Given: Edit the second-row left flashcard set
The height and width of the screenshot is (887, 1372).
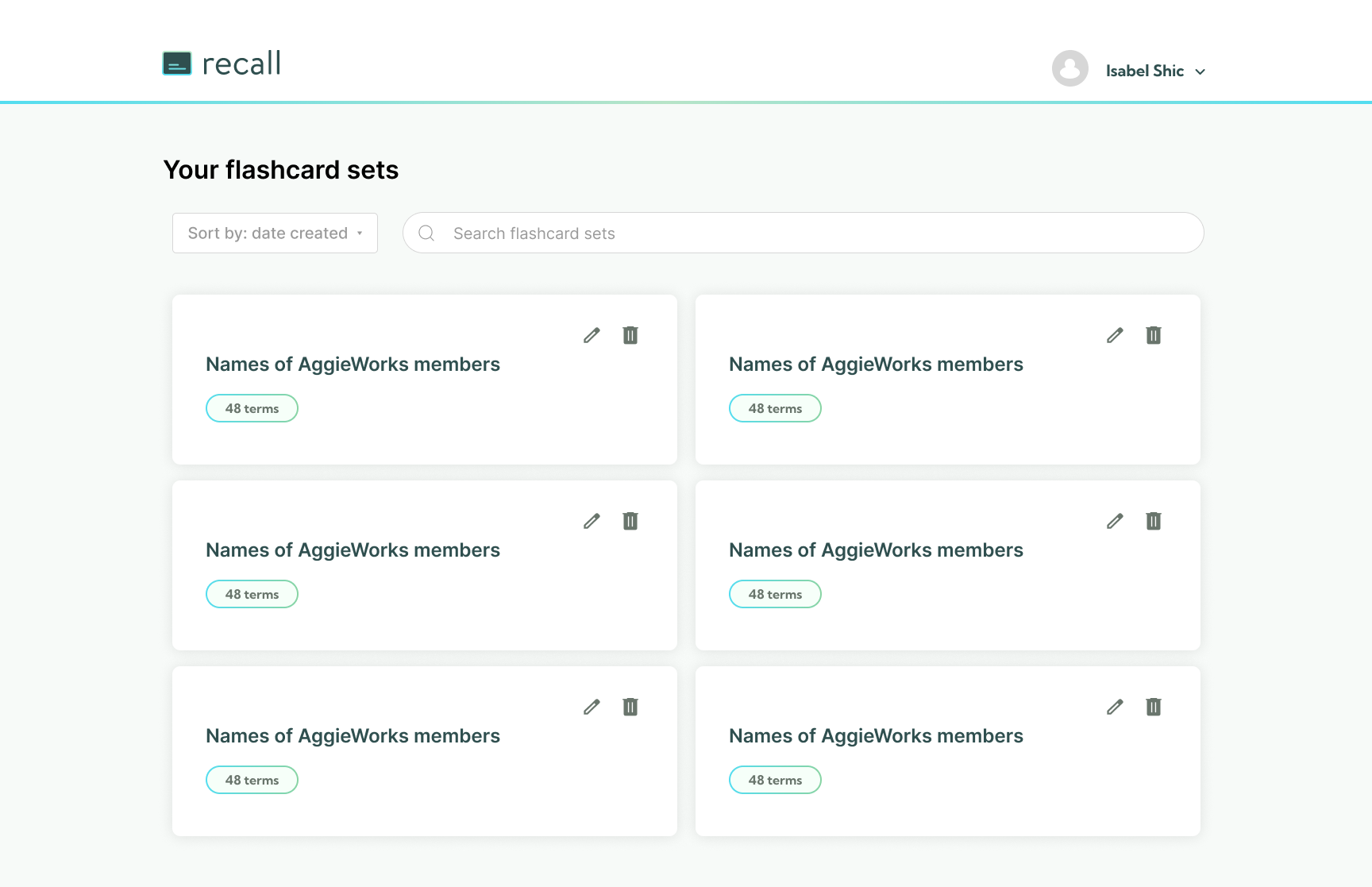Looking at the screenshot, I should (x=592, y=521).
